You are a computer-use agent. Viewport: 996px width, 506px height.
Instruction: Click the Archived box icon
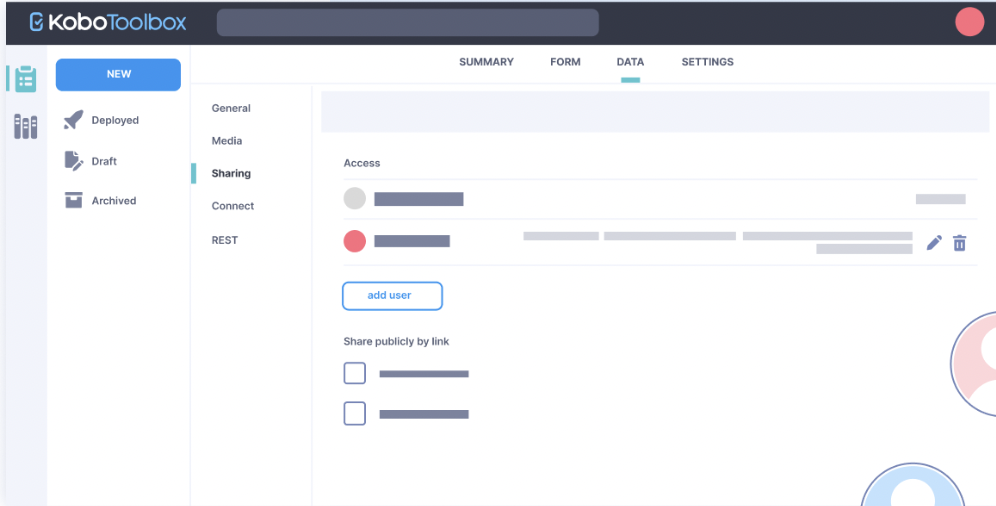pos(74,200)
